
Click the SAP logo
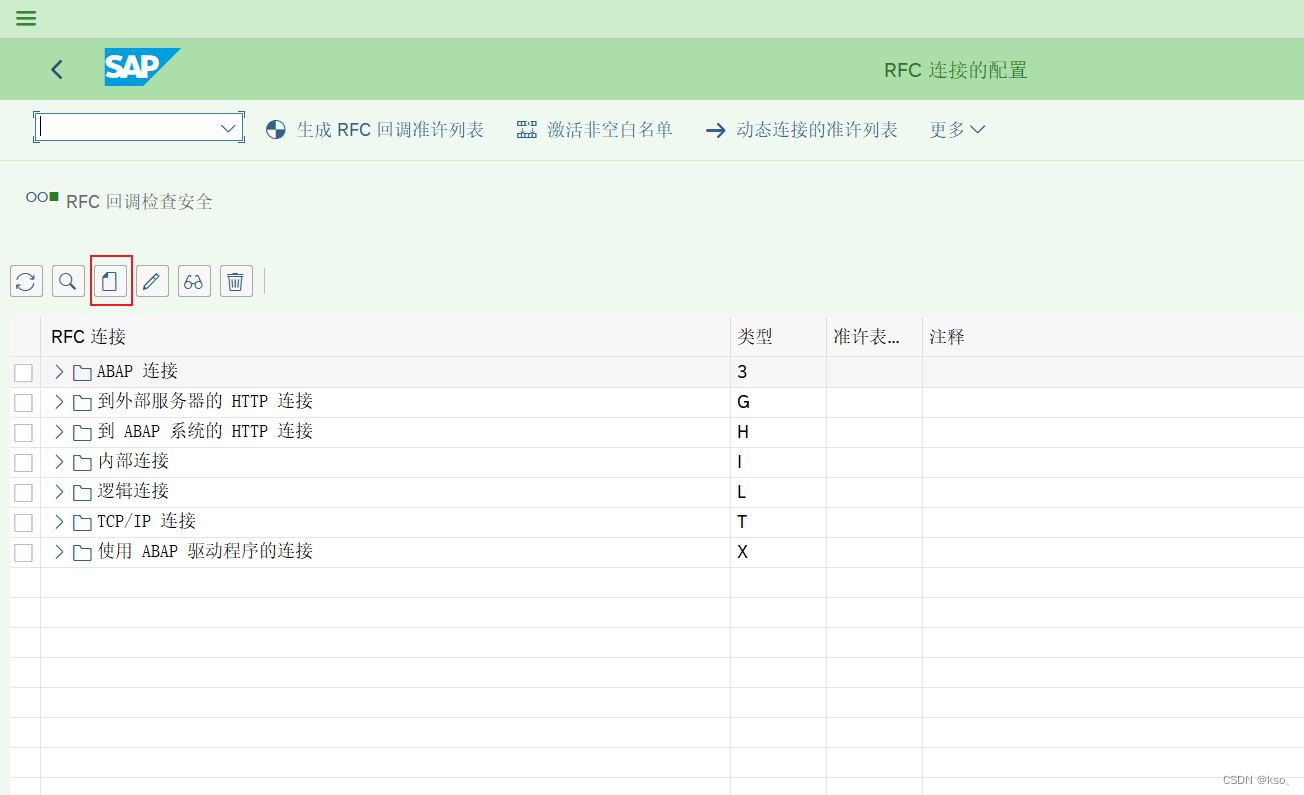(x=141, y=67)
